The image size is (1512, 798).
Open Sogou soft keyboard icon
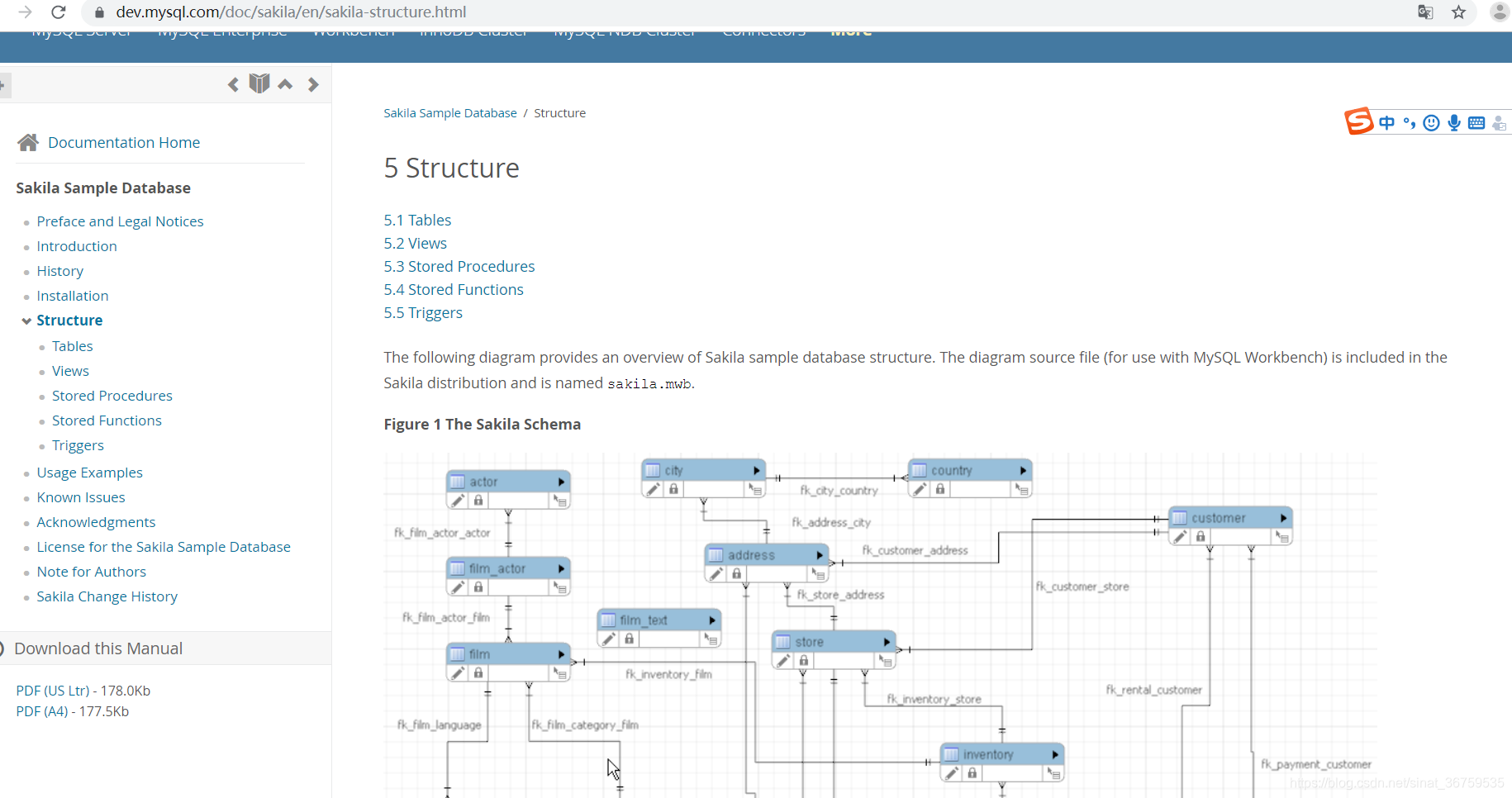coord(1476,123)
